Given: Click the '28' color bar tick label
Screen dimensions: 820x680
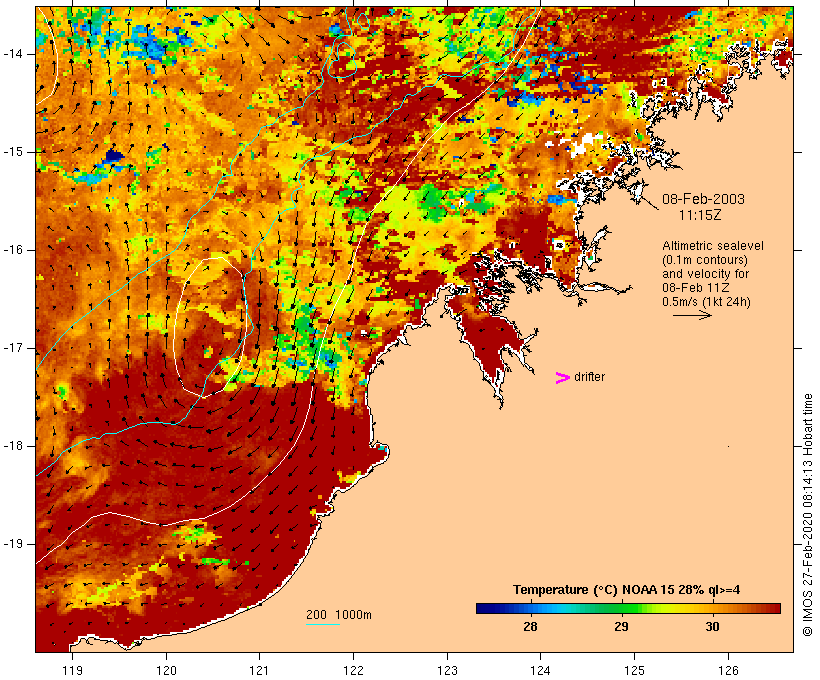Looking at the screenshot, I should pyautogui.click(x=530, y=627).
